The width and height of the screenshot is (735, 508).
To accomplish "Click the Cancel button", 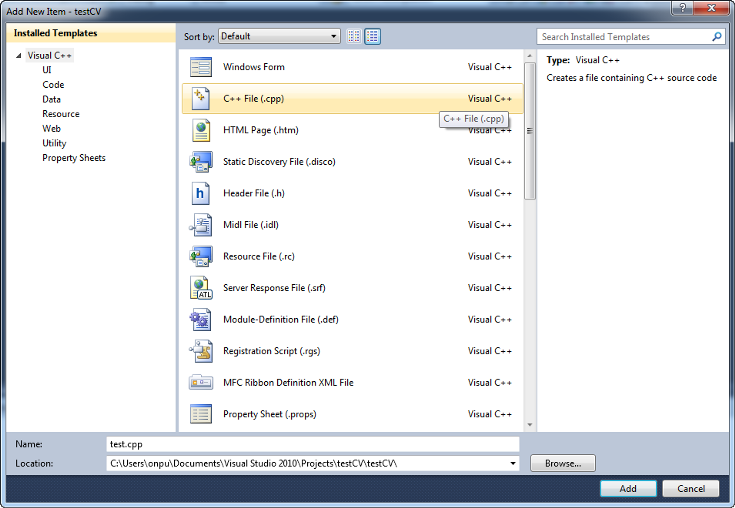I will tap(691, 488).
